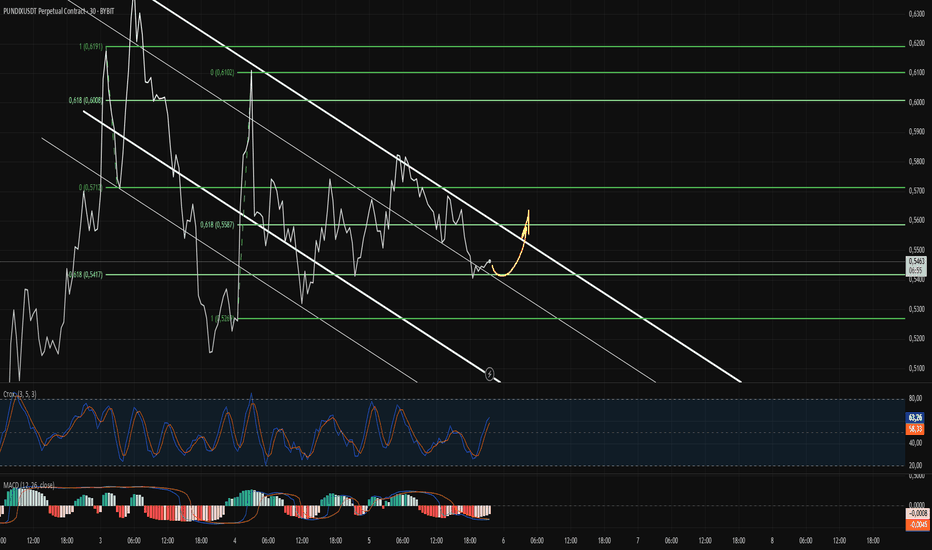Click the stochastic value 63,26
This screenshot has height=550, width=932.
pyautogui.click(x=915, y=418)
